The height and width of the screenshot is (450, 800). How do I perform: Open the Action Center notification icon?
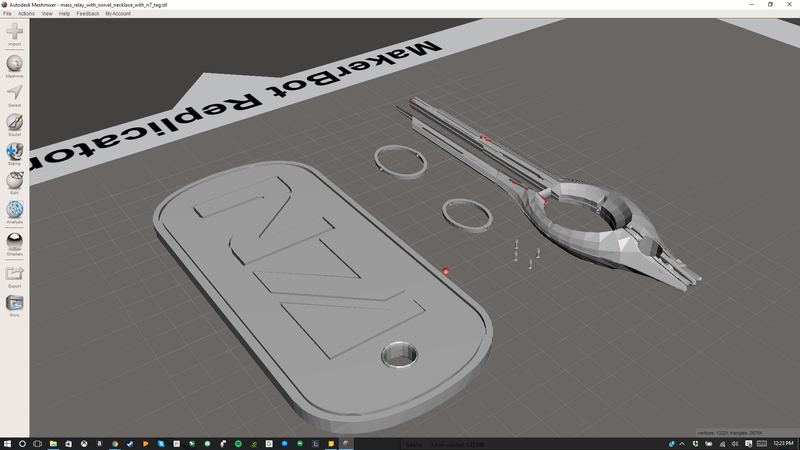tap(748, 443)
